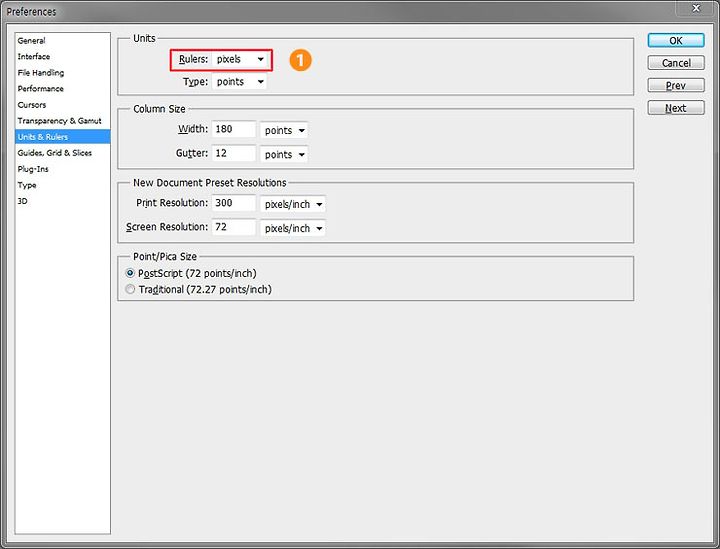The image size is (720, 549).
Task: Click the Cancel button
Action: 676,63
